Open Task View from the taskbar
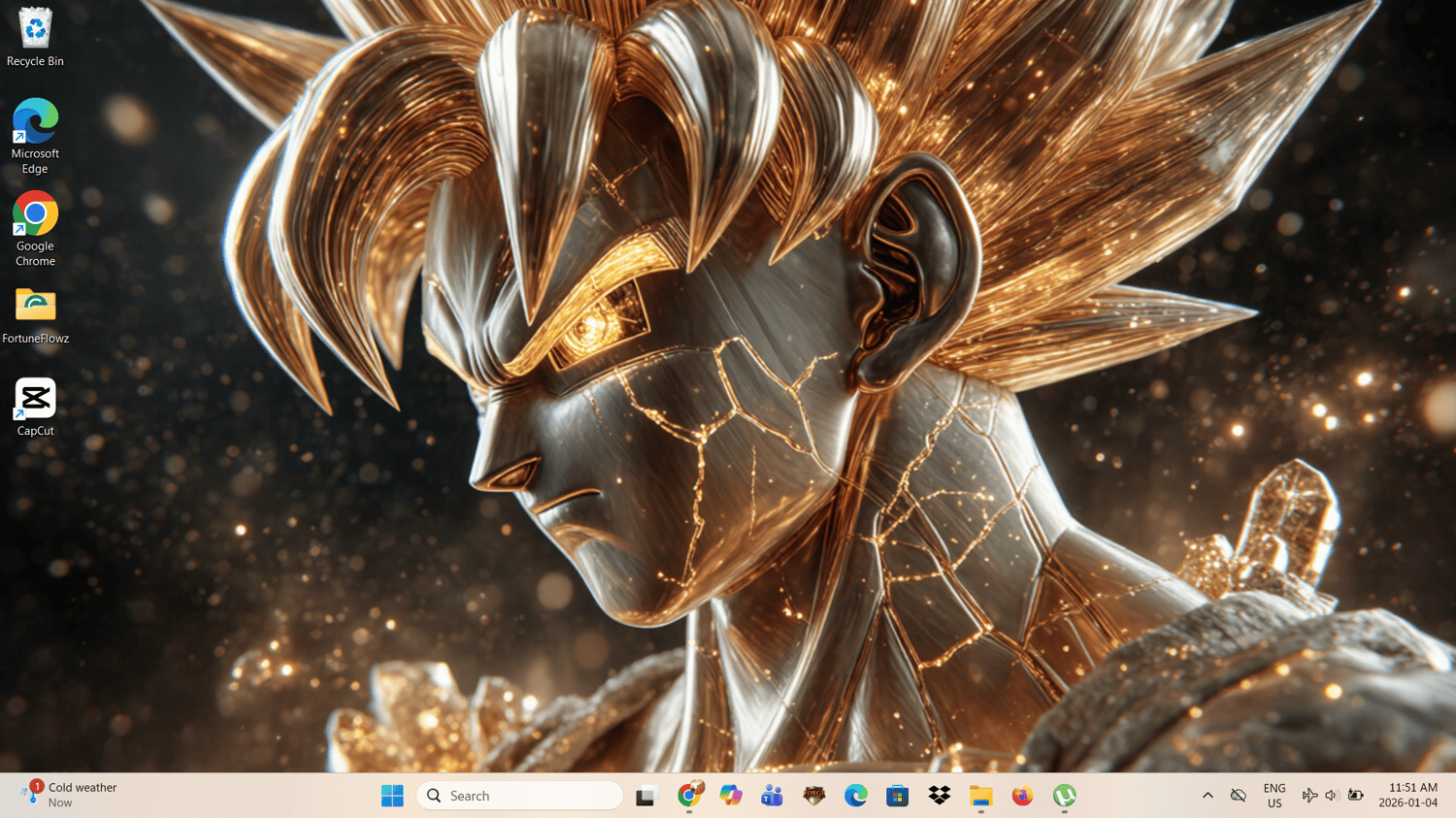 tap(646, 796)
